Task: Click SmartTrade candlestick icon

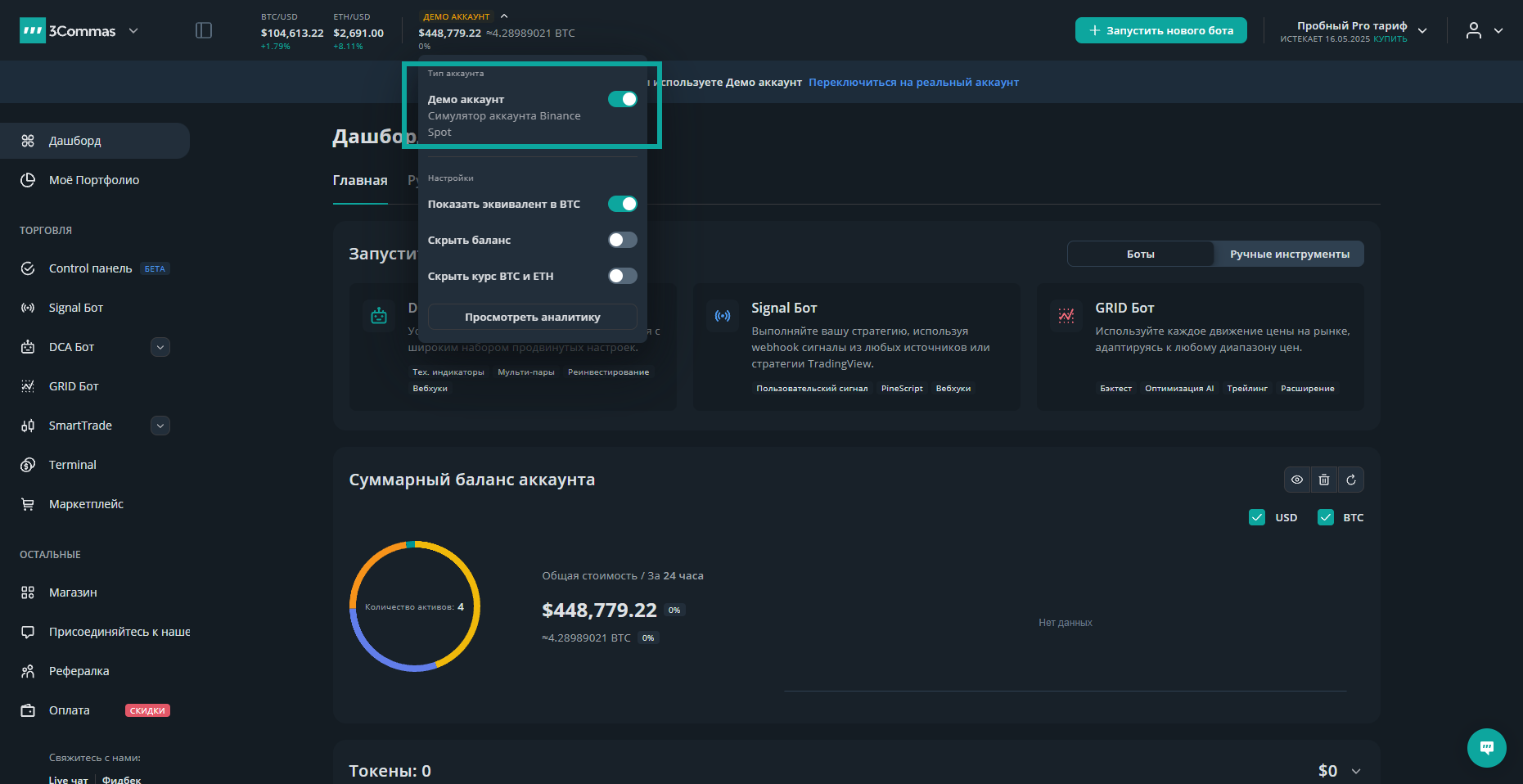Action: [x=28, y=426]
